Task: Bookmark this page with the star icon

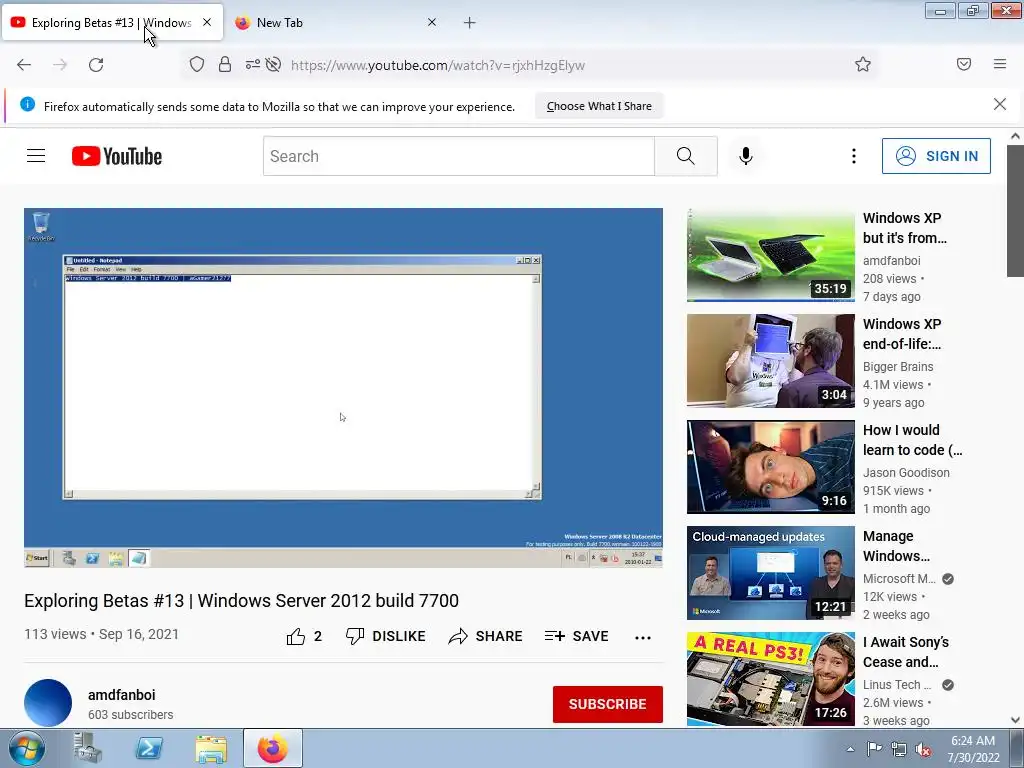Action: click(863, 64)
